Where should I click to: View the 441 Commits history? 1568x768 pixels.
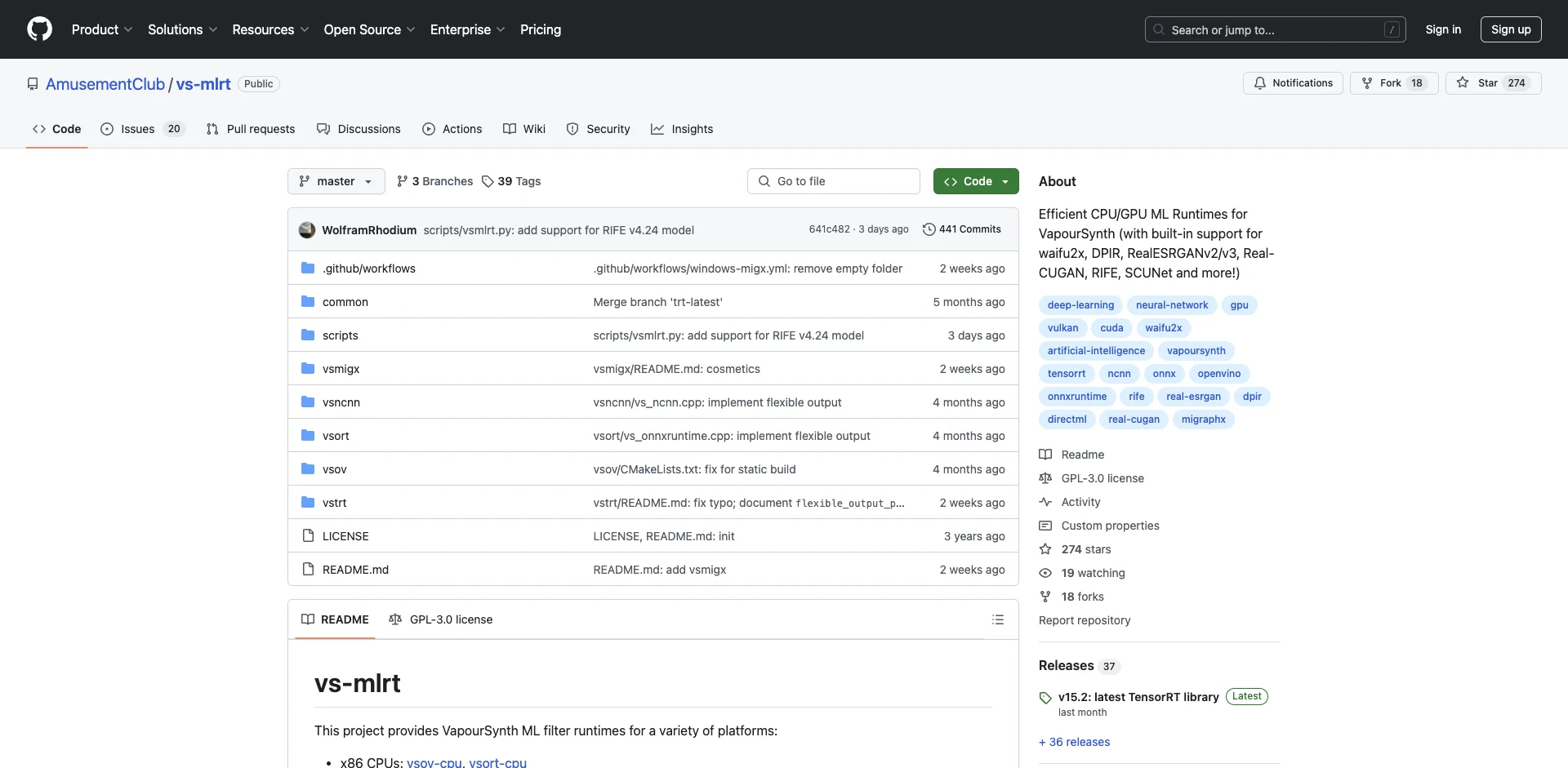[x=961, y=229]
